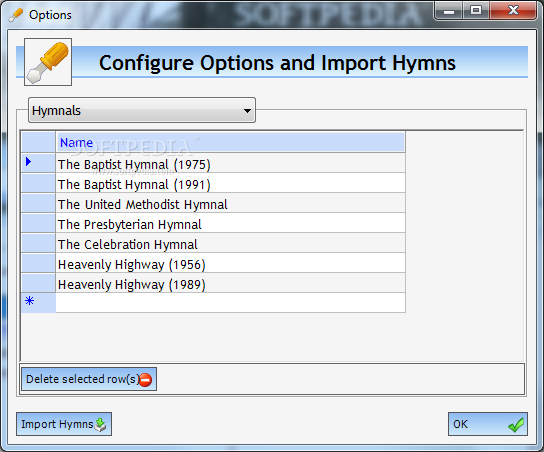Click the Import Hymns button label
Viewport: 544px width, 452px height.
(57, 424)
